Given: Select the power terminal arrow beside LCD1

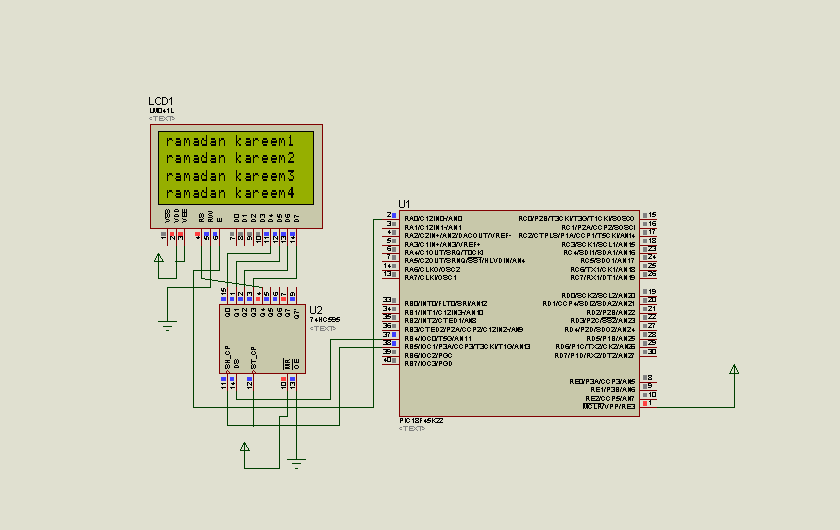Looking at the screenshot, I should [x=159, y=258].
